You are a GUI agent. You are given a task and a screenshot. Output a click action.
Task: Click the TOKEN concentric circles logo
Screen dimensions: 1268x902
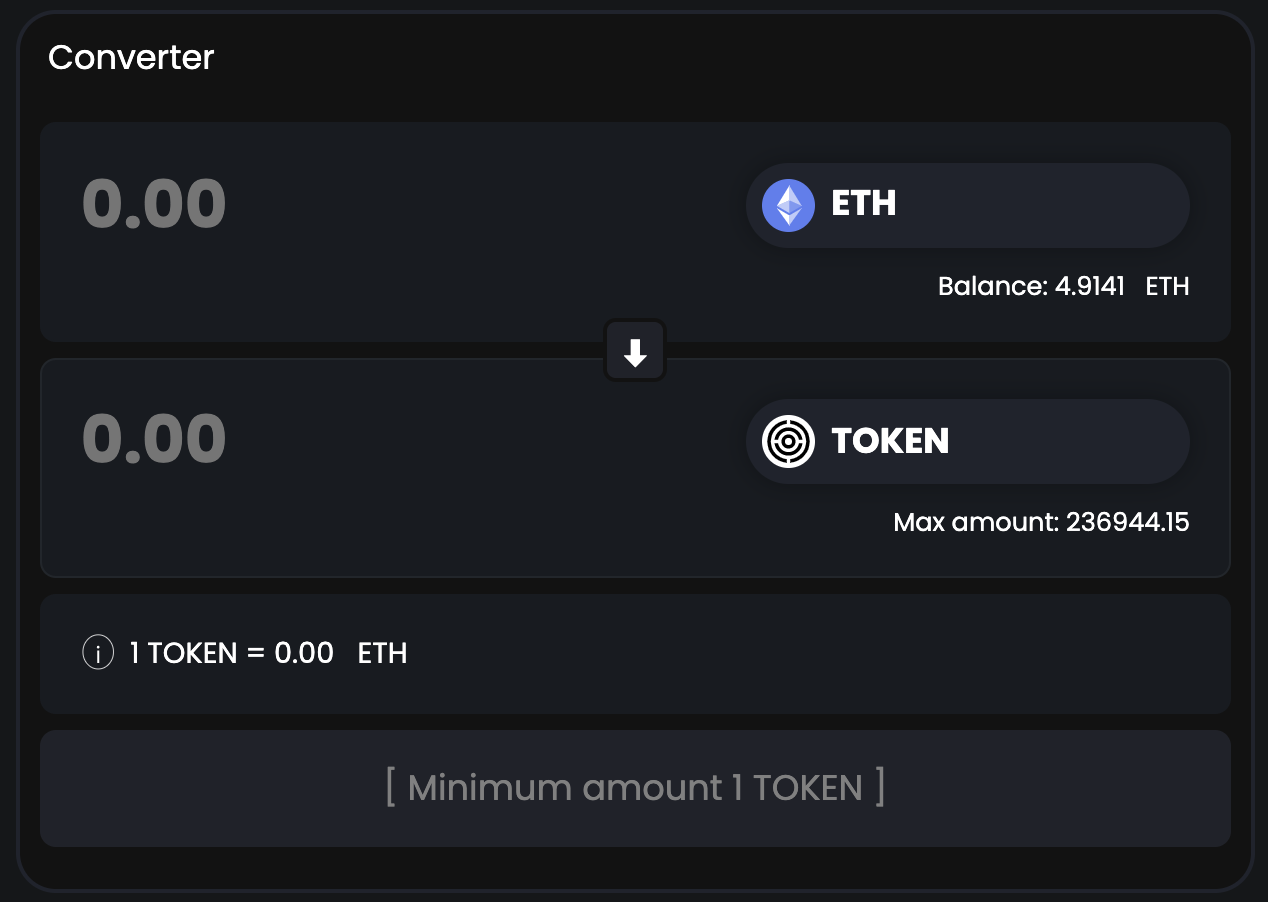pyautogui.click(x=788, y=441)
